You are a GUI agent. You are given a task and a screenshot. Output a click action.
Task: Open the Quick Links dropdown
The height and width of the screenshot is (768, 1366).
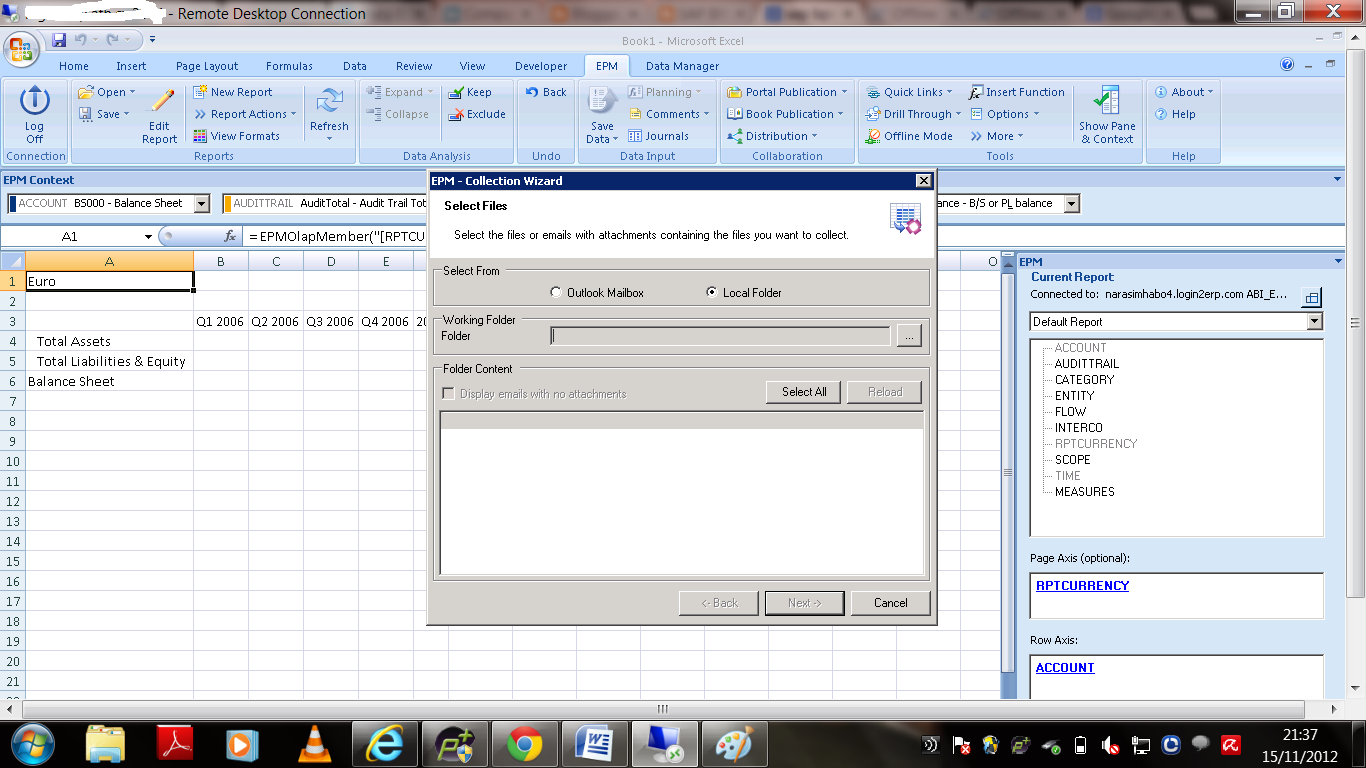click(x=911, y=91)
